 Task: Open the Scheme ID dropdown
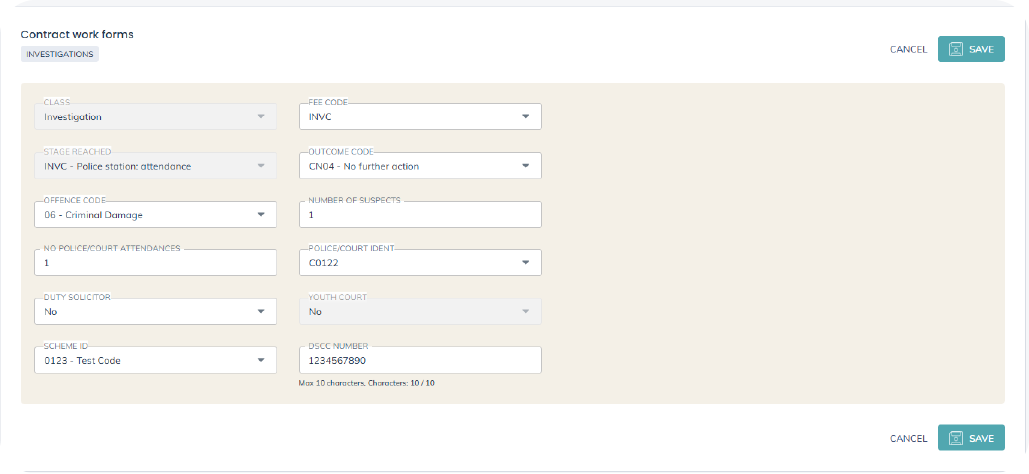(x=261, y=360)
